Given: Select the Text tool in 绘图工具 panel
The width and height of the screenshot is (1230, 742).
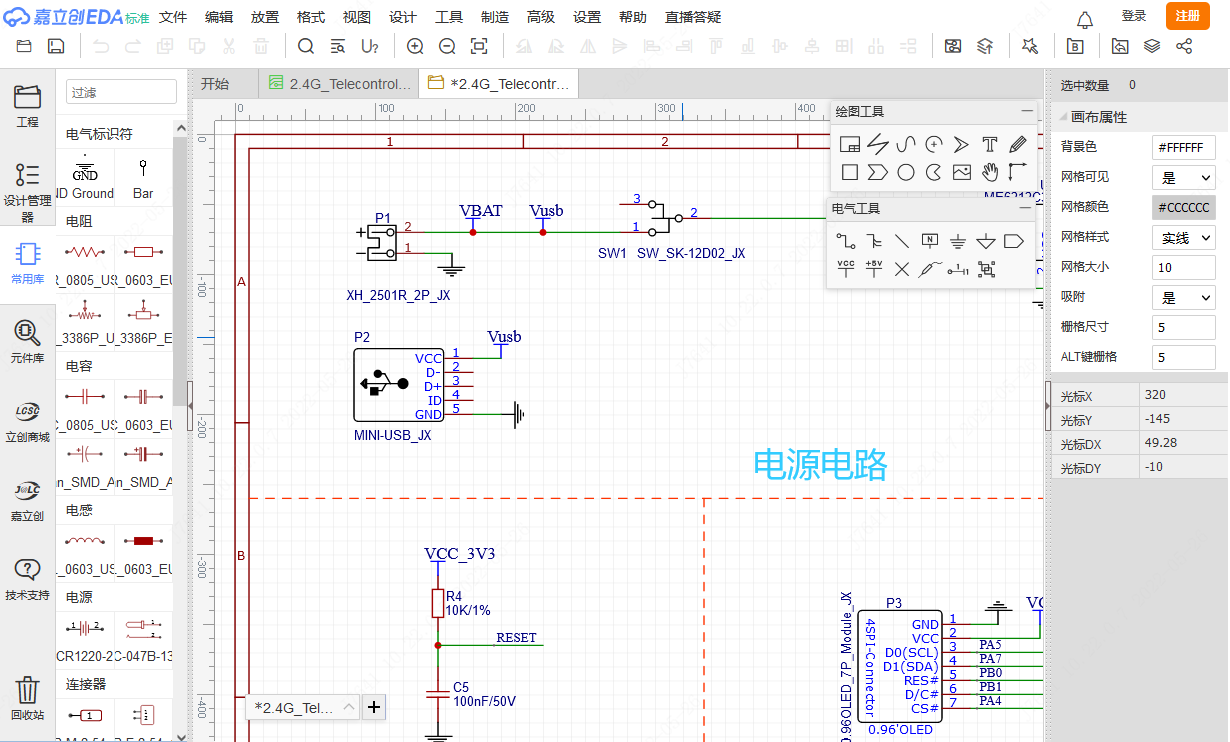Looking at the screenshot, I should [990, 144].
